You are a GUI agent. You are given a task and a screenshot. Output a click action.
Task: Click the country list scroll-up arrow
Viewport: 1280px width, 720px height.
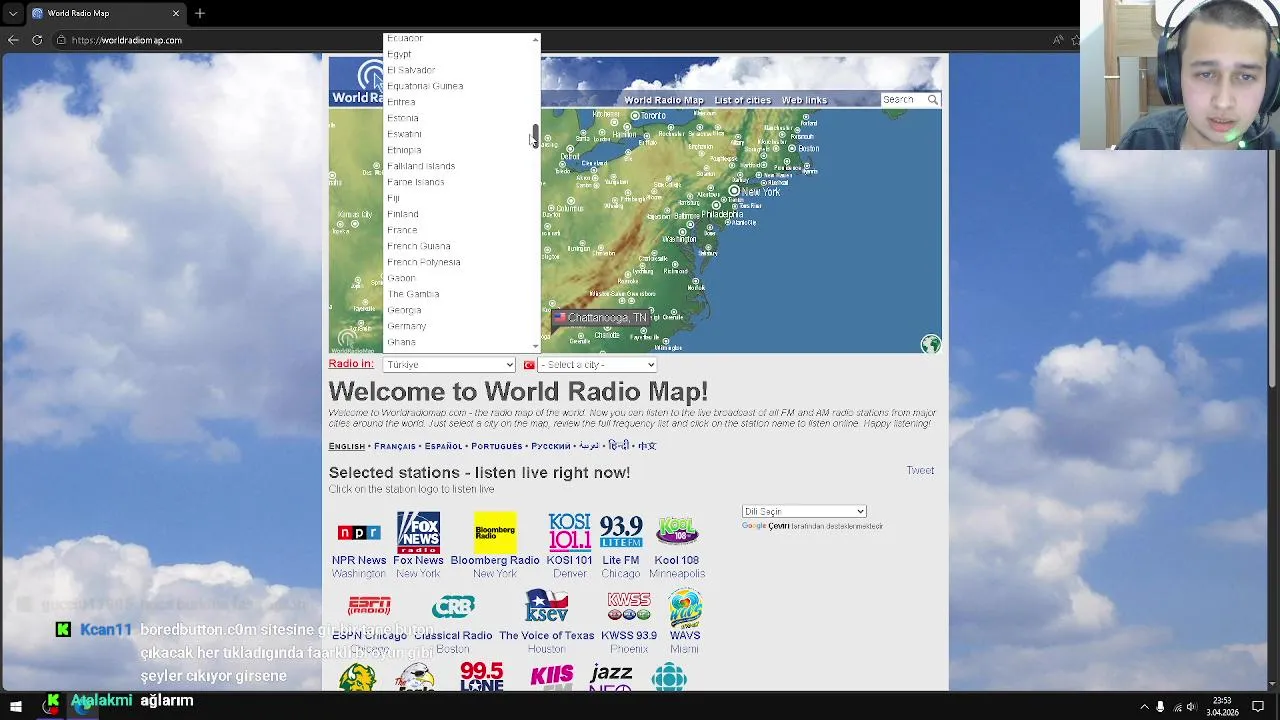535,40
